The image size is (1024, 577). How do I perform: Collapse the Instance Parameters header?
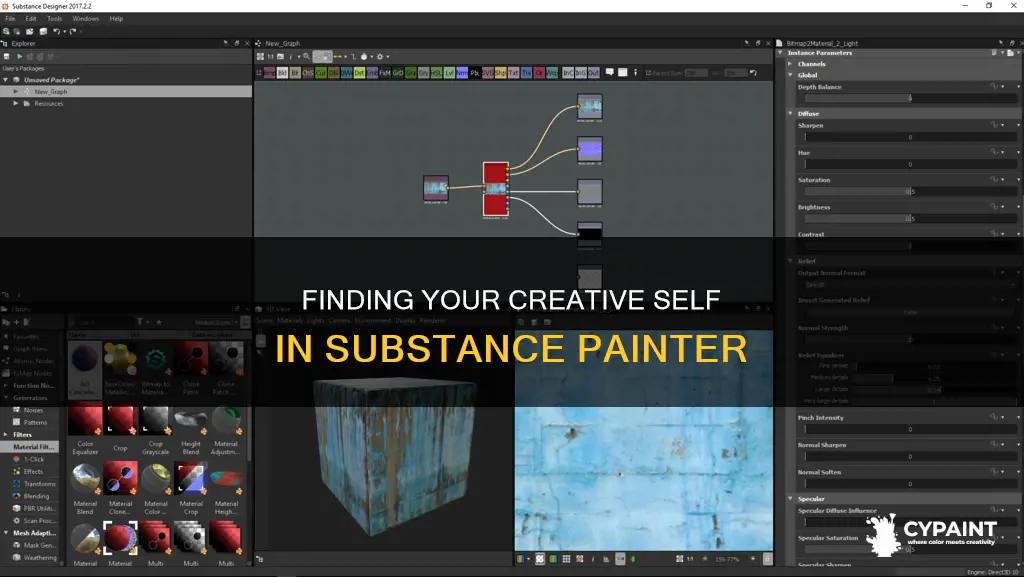[780, 53]
